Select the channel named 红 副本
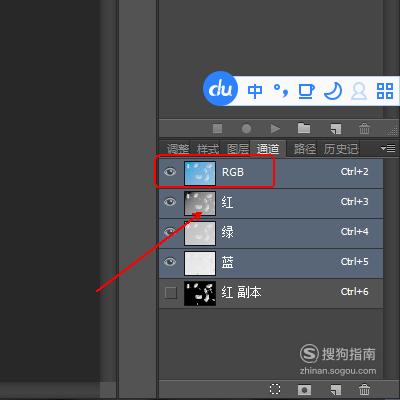 coord(241,292)
